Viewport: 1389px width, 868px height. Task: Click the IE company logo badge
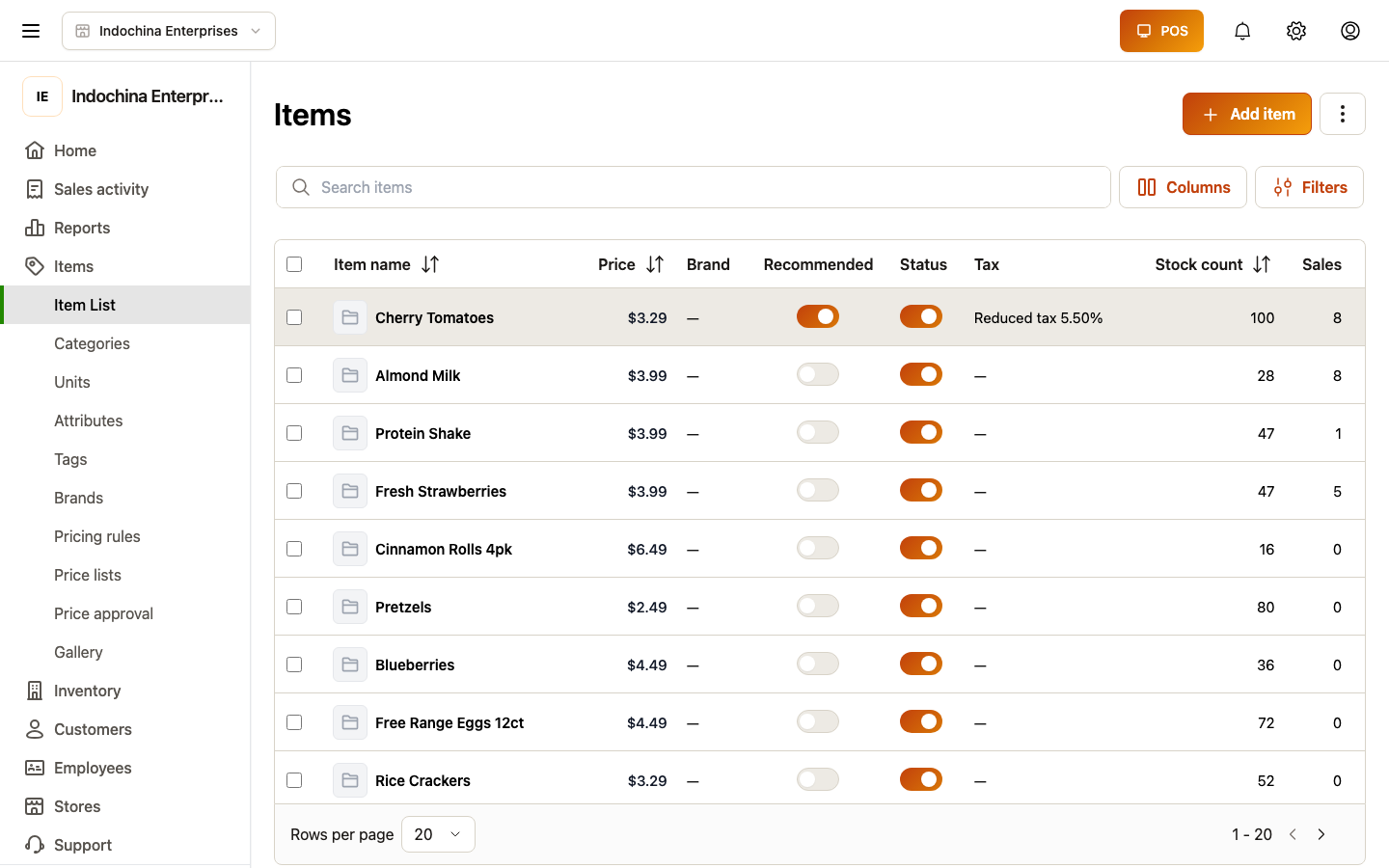pos(42,96)
